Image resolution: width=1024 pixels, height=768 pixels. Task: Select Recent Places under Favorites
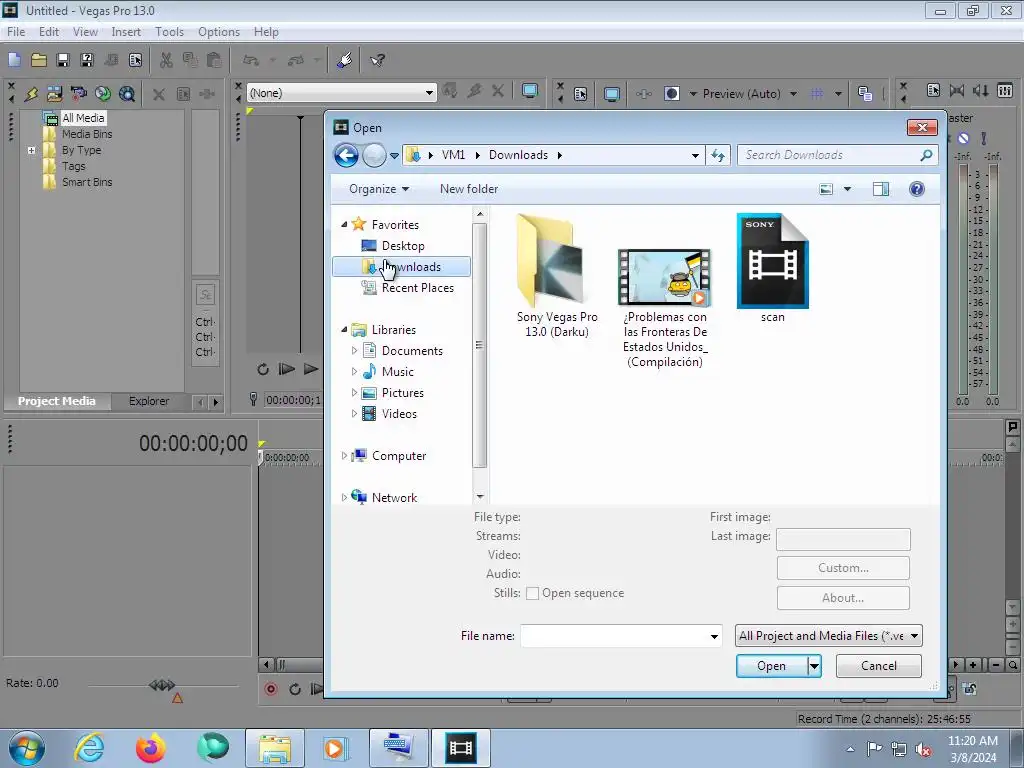(x=417, y=288)
